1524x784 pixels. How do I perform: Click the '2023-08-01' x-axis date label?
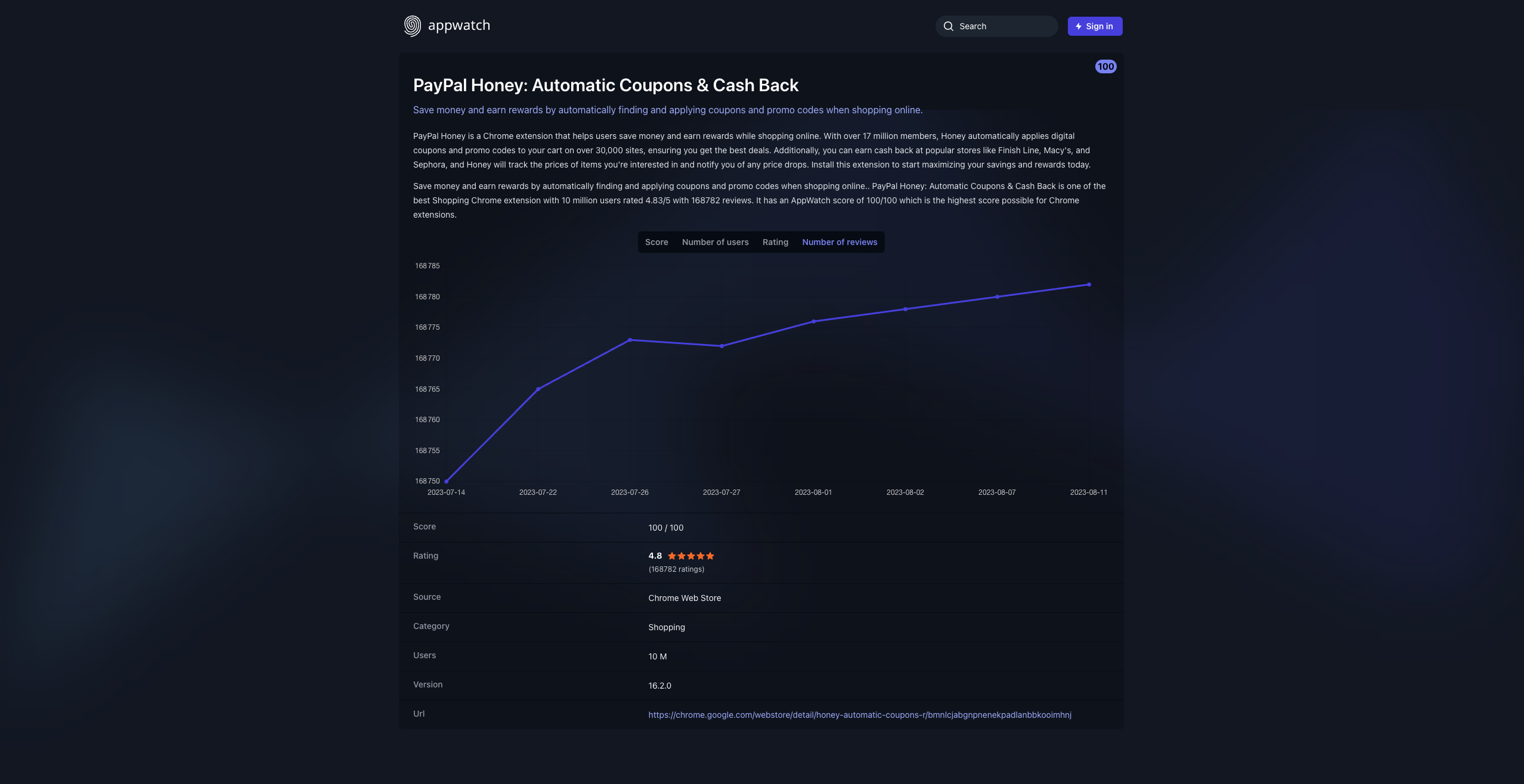[x=813, y=492]
